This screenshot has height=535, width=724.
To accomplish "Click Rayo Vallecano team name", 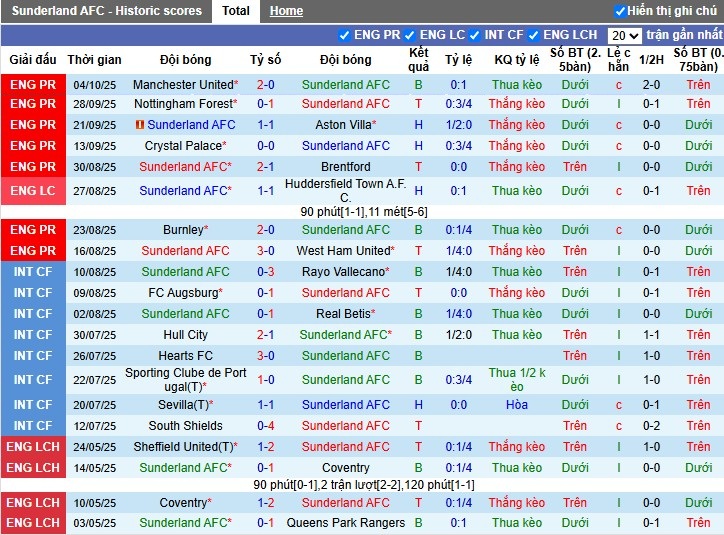I will click(344, 272).
